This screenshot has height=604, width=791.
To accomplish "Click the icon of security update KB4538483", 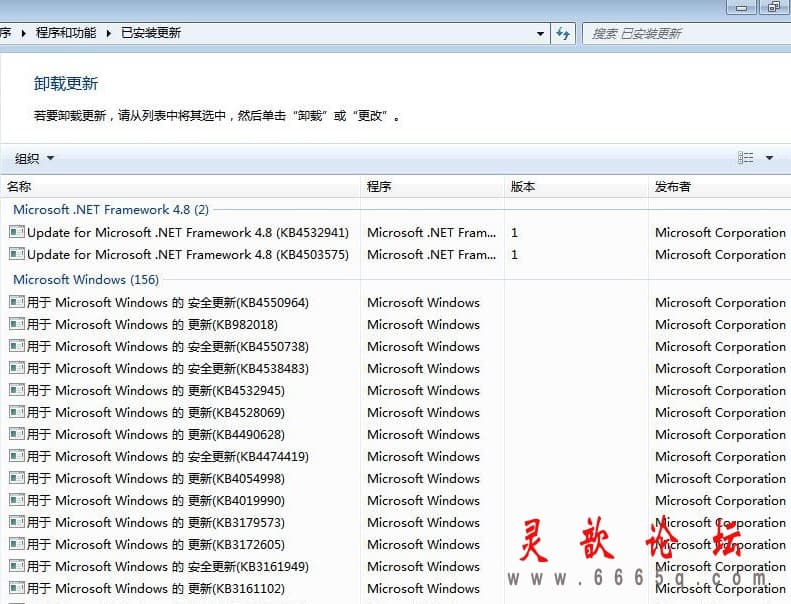I will (x=17, y=368).
